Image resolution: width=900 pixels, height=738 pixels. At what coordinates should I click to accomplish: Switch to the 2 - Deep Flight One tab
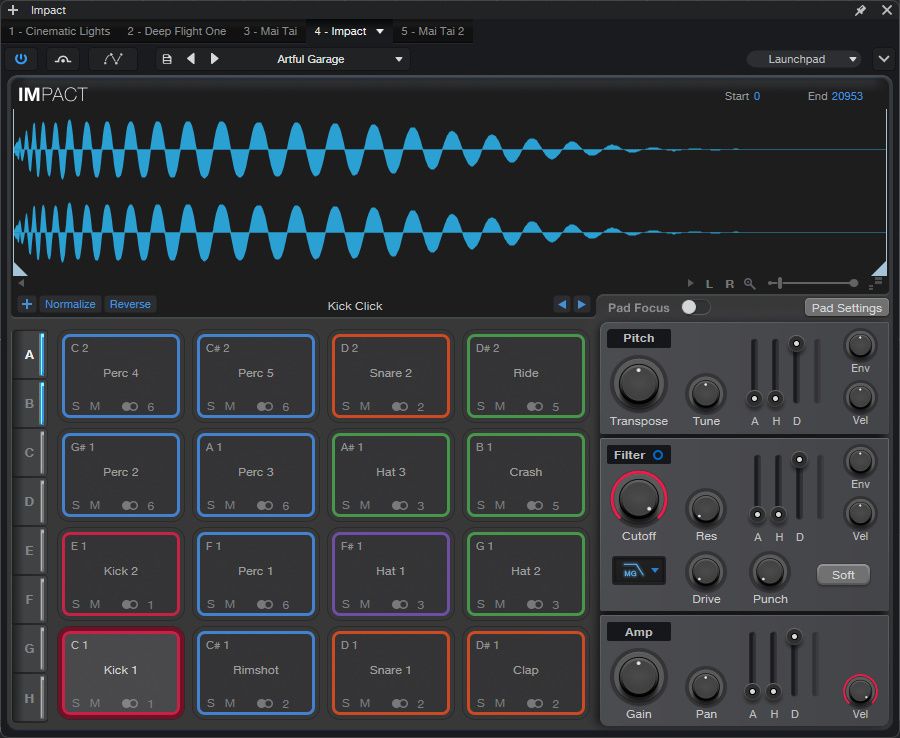(x=176, y=31)
